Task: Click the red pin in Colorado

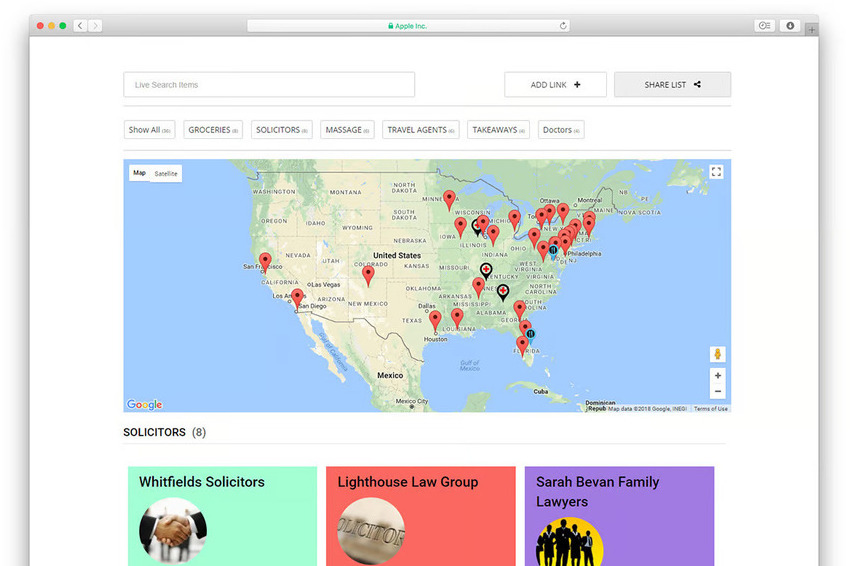Action: tap(368, 275)
